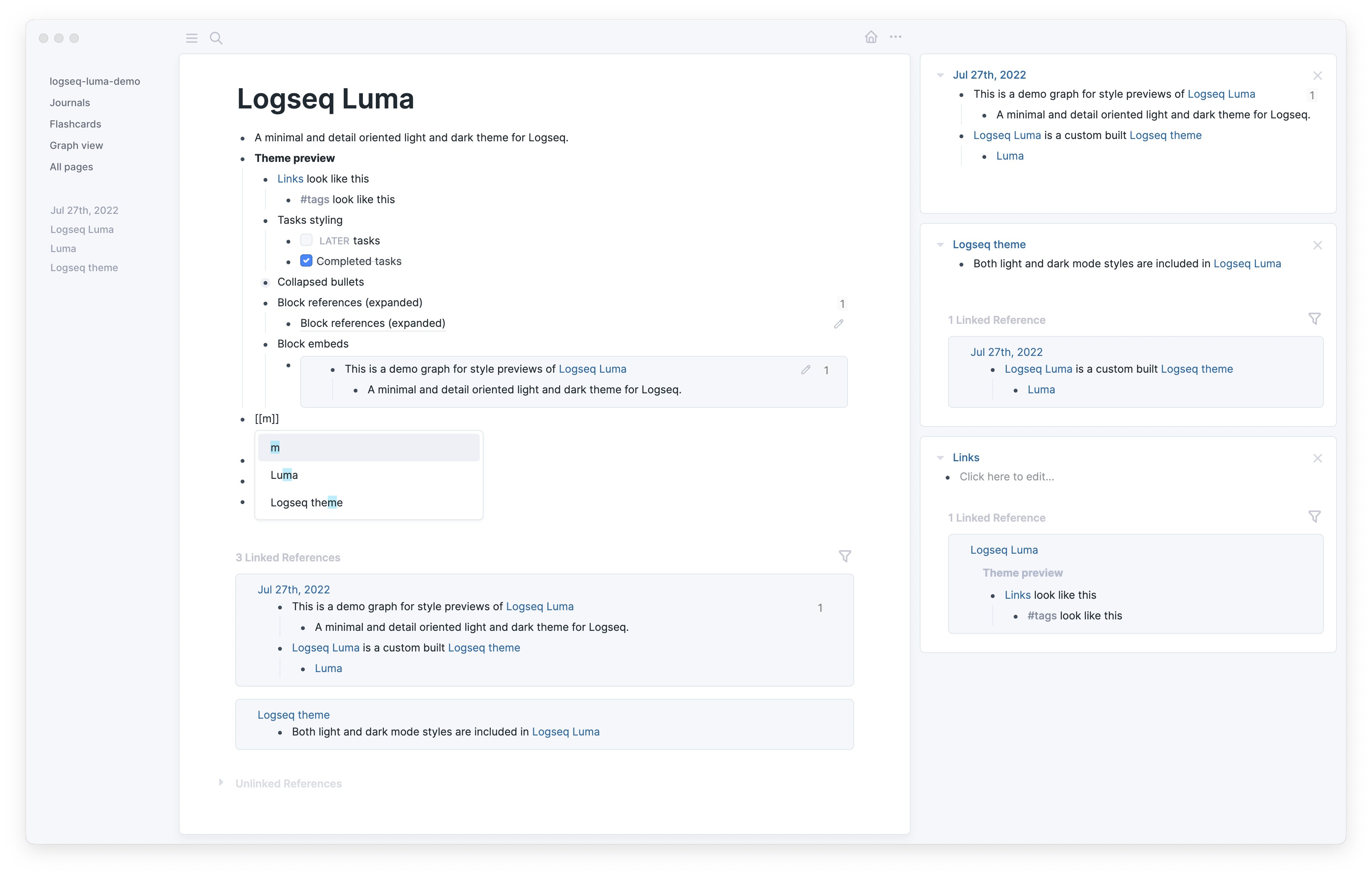Click the pencil edit icon on block embed
Image resolution: width=1372 pixels, height=876 pixels.
[806, 370]
